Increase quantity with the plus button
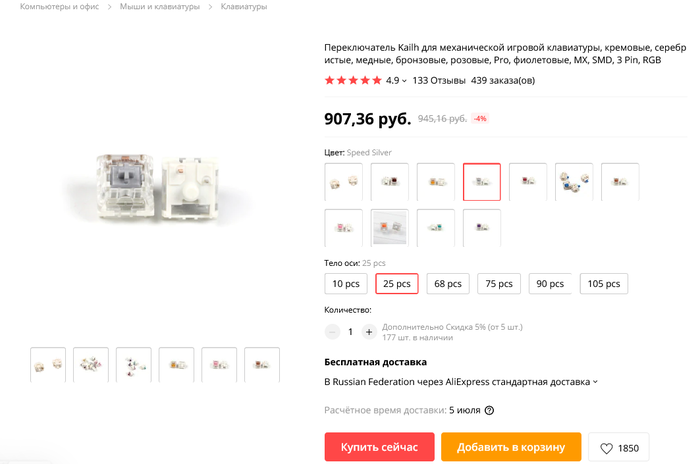Viewport: 700px width, 464px height. pyautogui.click(x=369, y=332)
